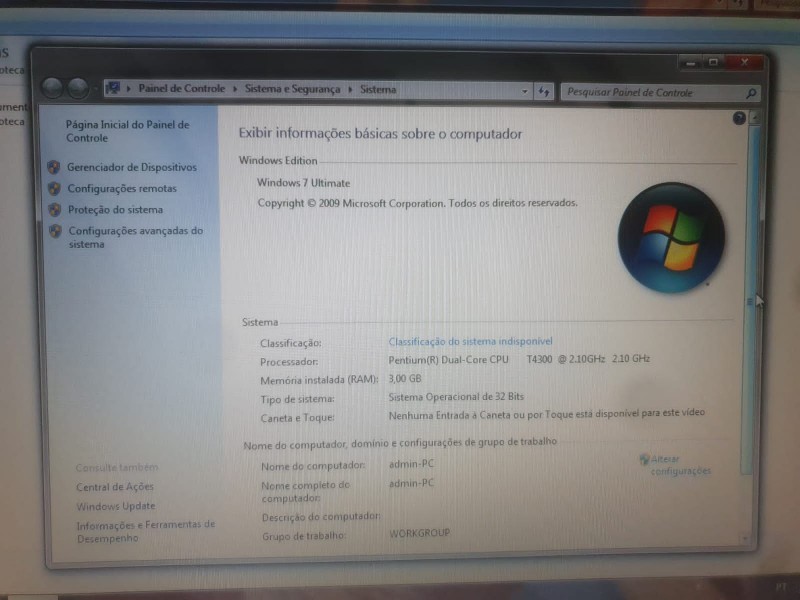The image size is (800, 600).
Task: Open help via the blue question mark icon
Action: (x=739, y=118)
